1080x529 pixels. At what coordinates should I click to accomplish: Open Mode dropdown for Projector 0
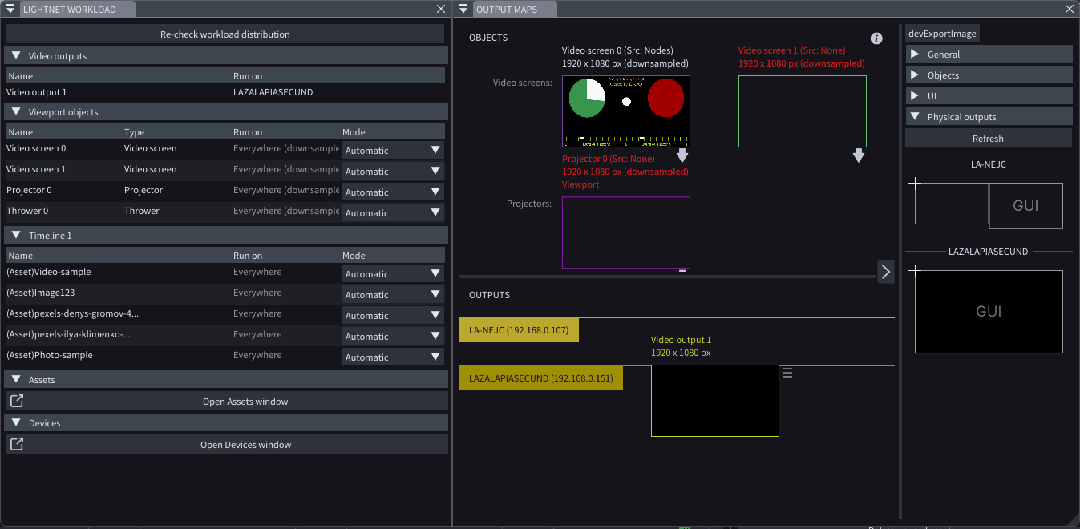pos(393,192)
